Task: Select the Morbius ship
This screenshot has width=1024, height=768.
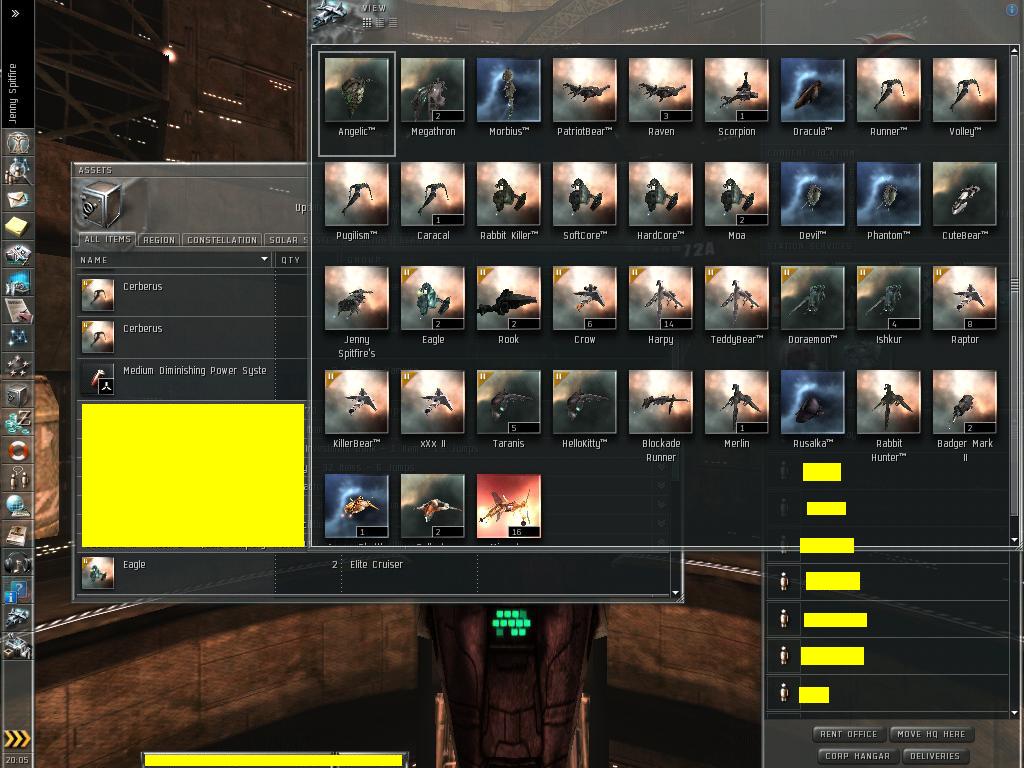Action: (509, 98)
